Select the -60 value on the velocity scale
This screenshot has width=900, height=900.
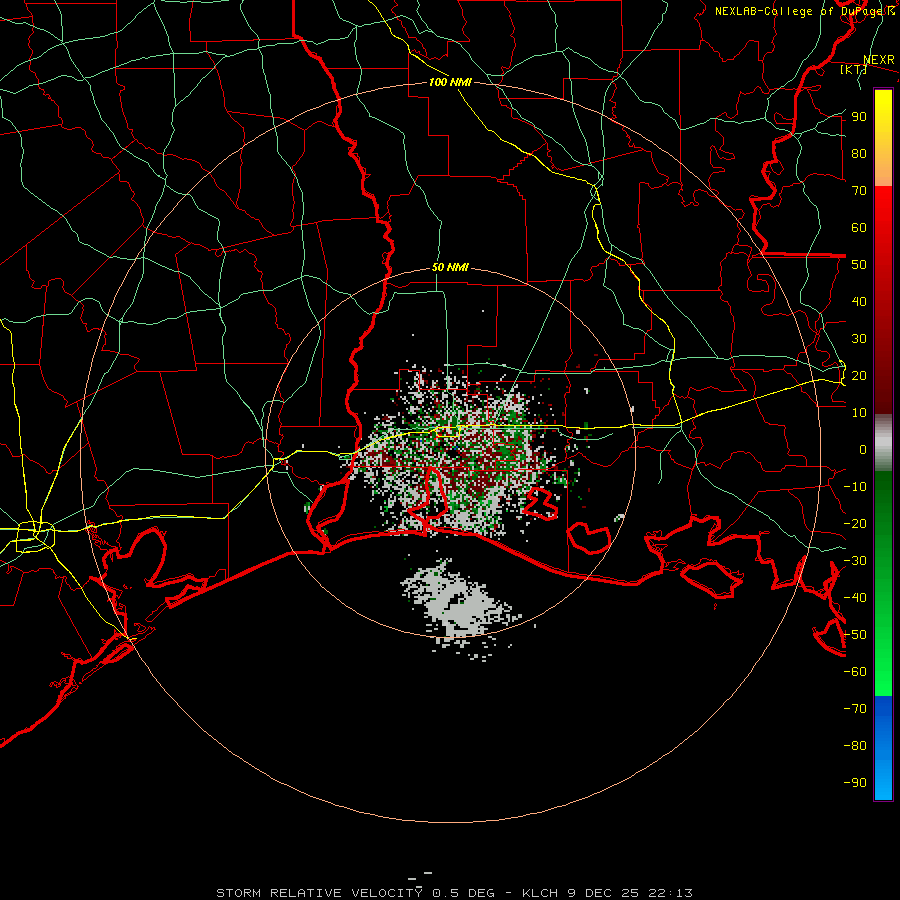click(x=855, y=672)
